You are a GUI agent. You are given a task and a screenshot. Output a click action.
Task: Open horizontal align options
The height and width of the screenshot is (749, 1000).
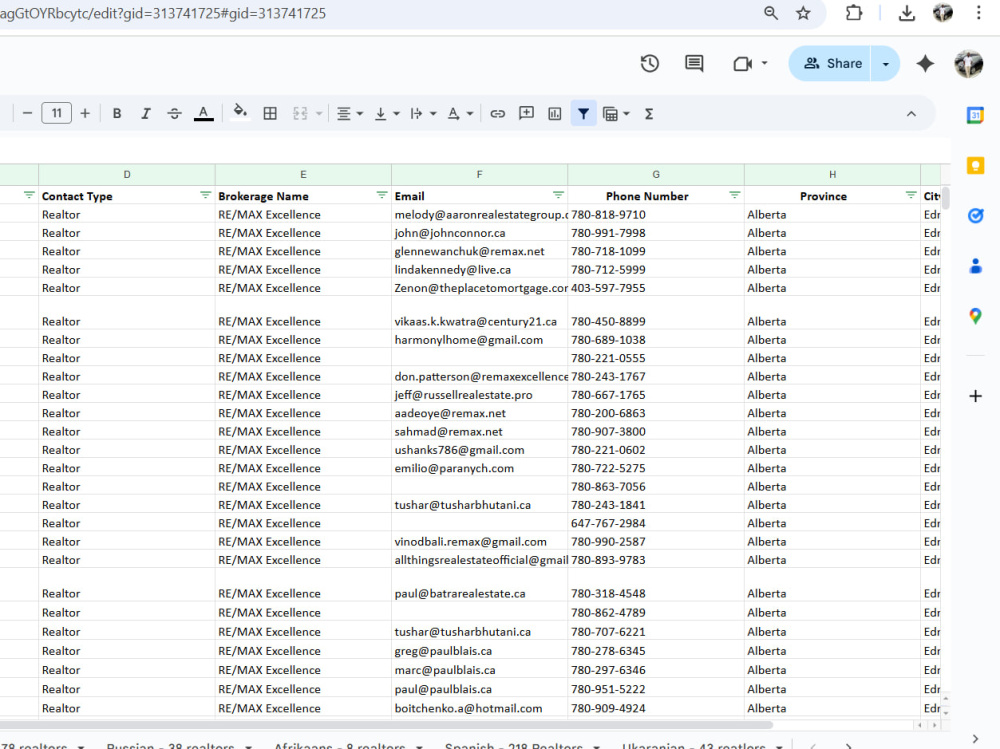pos(349,114)
